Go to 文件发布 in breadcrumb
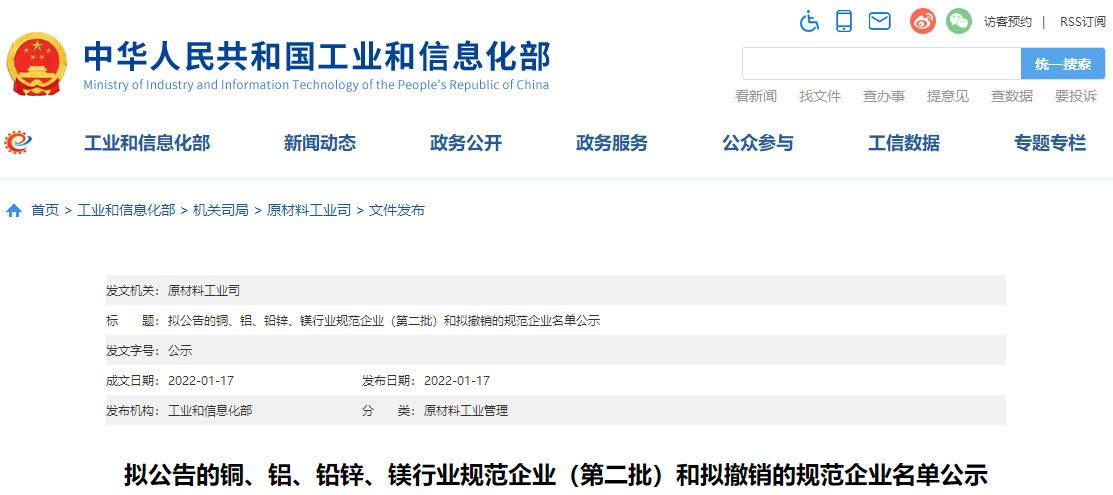 [397, 211]
